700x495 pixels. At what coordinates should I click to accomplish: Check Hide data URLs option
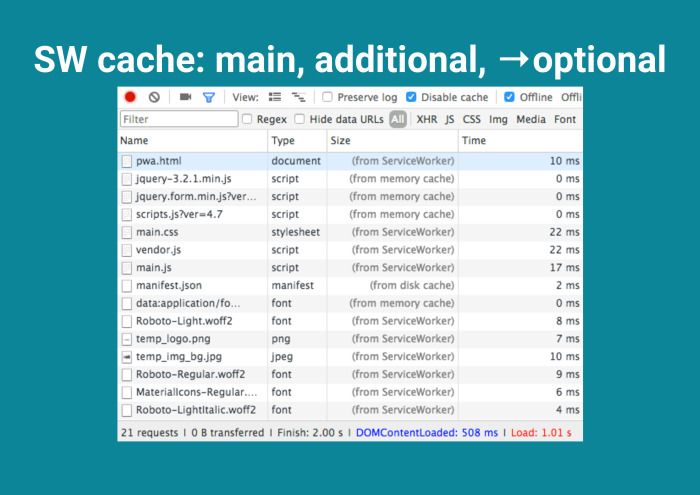tap(300, 119)
